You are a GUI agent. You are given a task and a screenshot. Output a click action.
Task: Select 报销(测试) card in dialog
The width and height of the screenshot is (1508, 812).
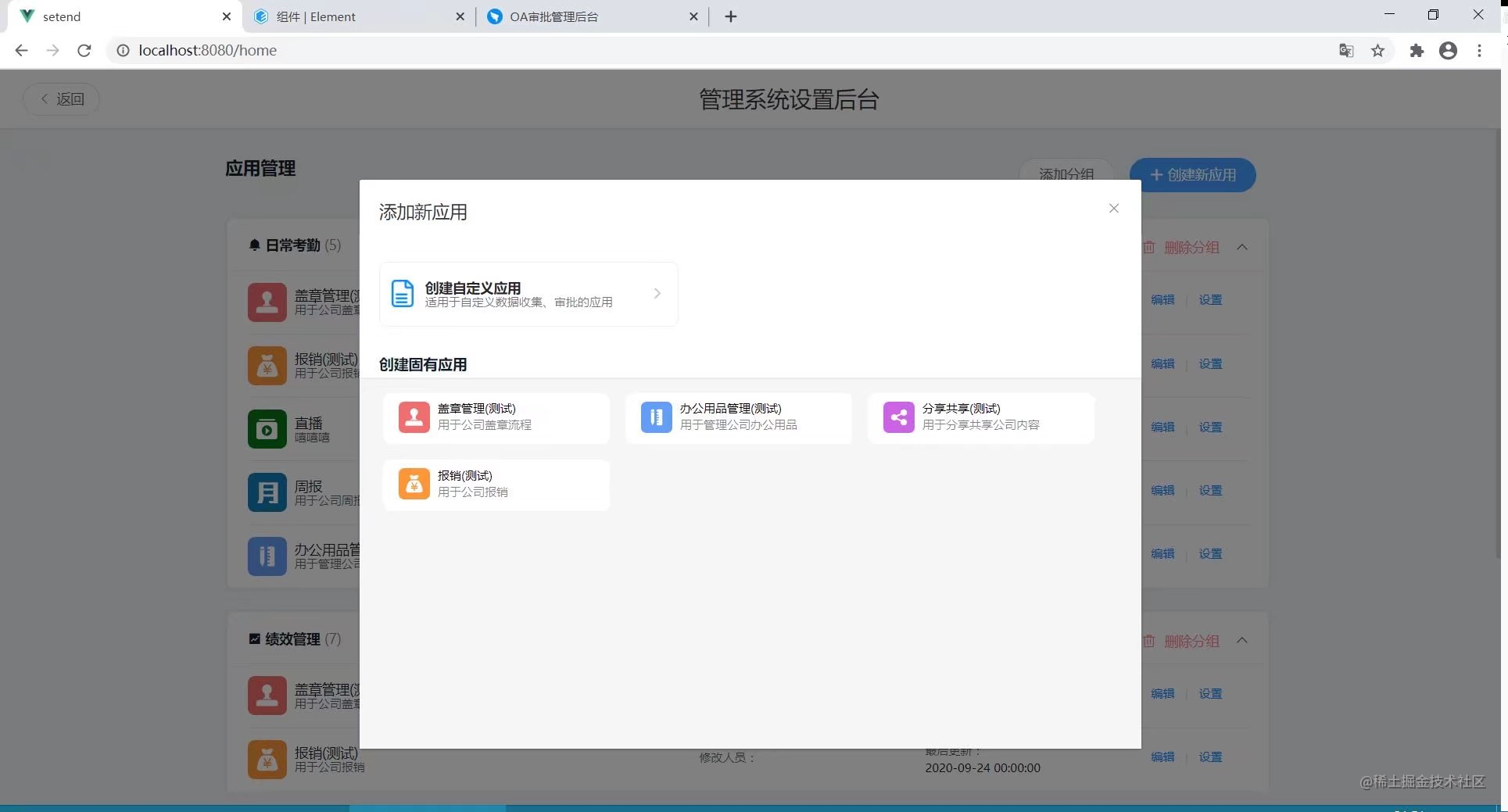496,485
